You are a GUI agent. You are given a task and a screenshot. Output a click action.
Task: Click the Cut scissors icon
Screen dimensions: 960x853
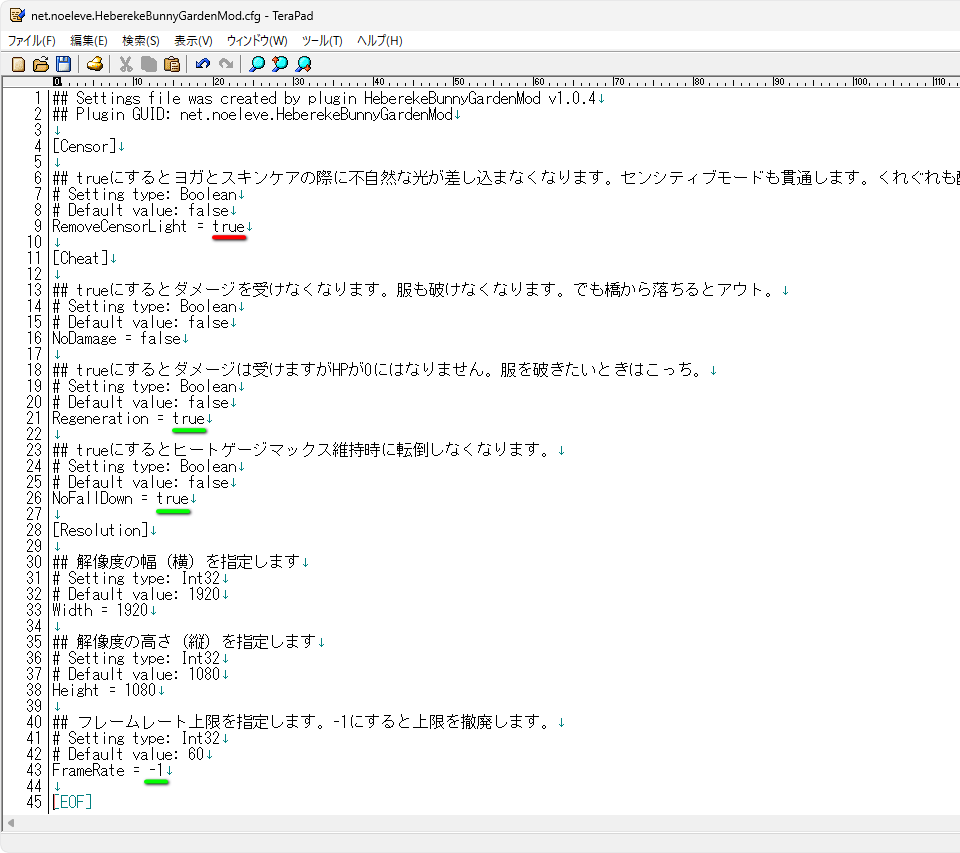point(126,64)
